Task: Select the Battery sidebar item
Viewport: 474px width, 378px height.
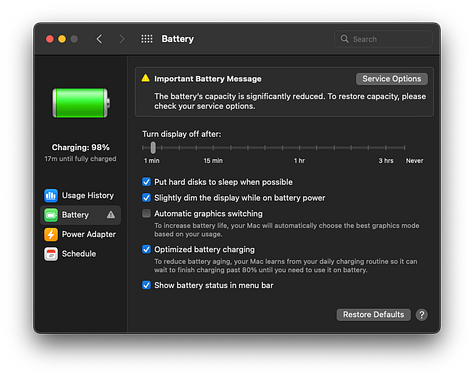Action: (x=80, y=215)
